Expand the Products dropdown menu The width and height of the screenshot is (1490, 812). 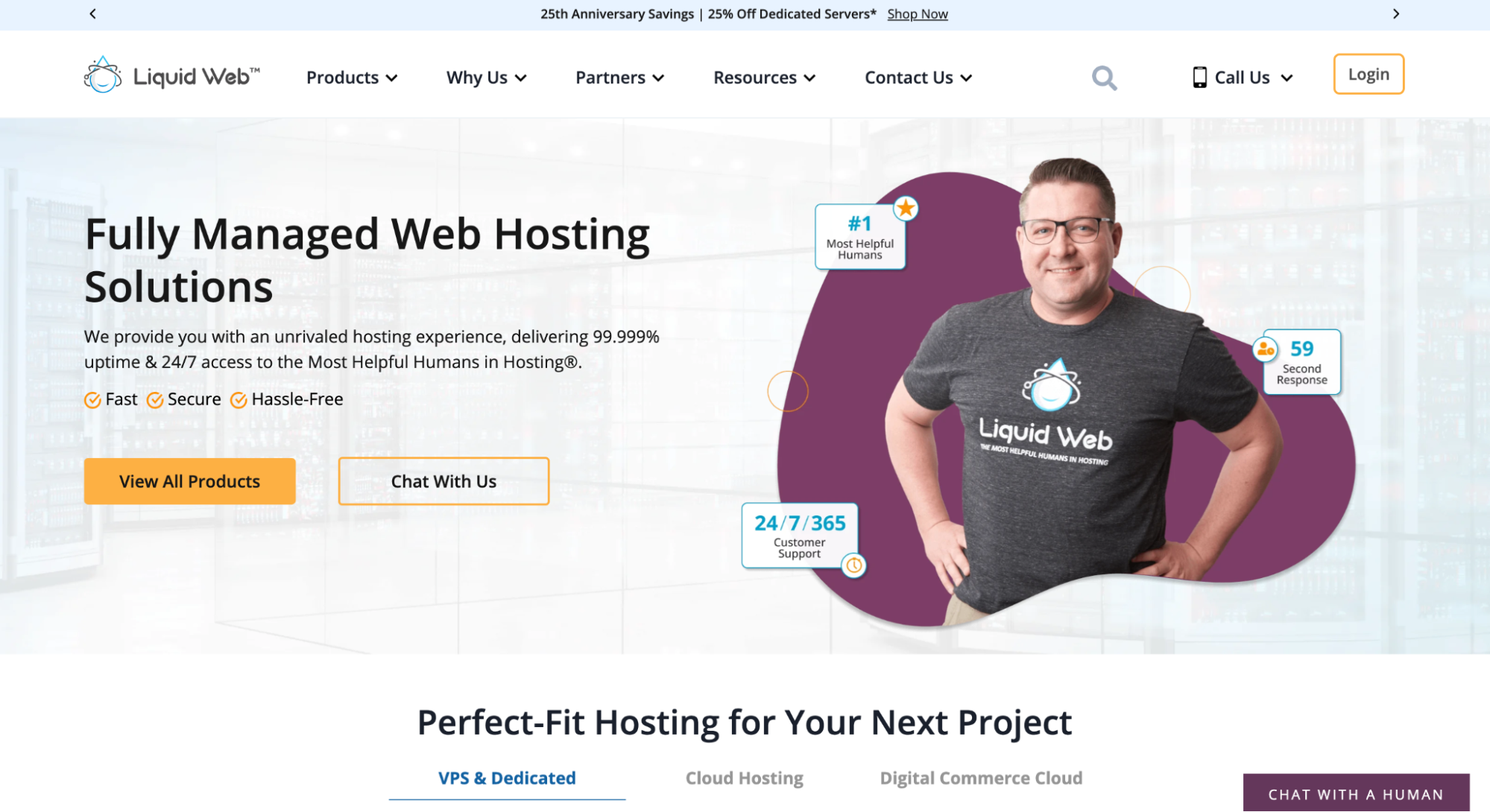pyautogui.click(x=352, y=77)
